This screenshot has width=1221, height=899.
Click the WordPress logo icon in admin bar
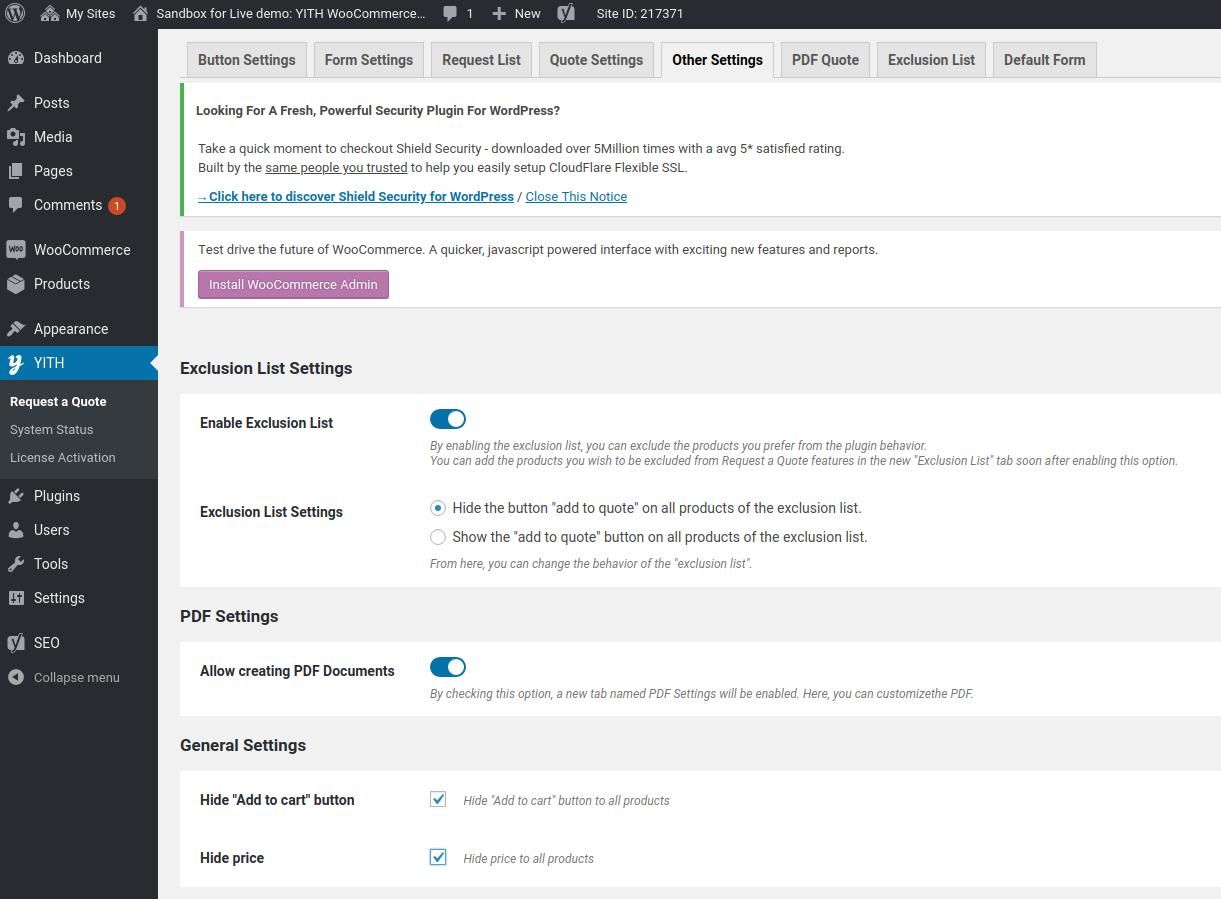coord(15,14)
